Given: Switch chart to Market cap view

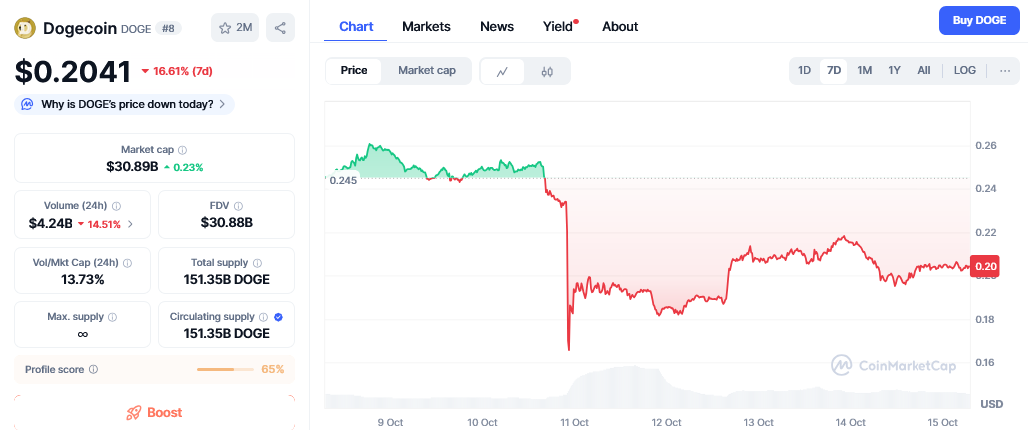Looking at the screenshot, I should tap(427, 71).
